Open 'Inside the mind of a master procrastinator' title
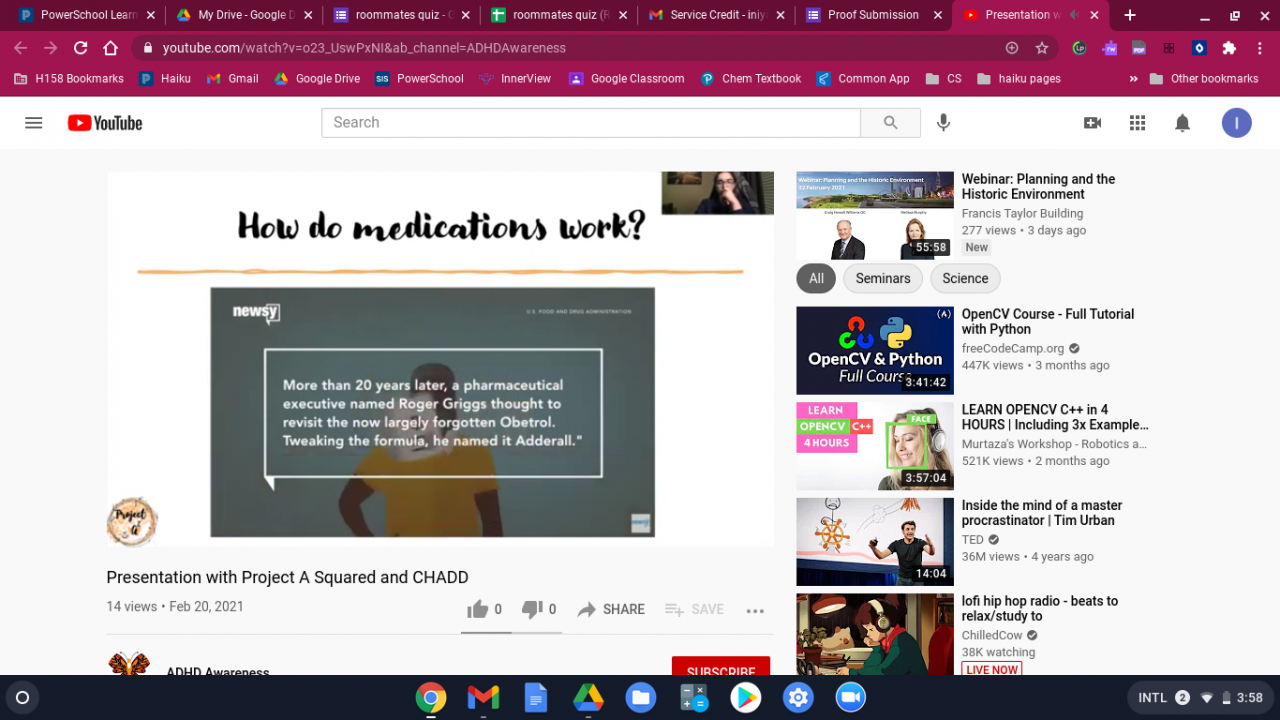This screenshot has width=1280, height=720. [x=1042, y=513]
